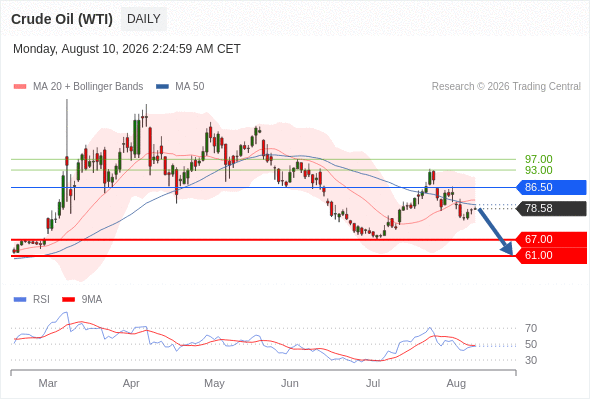Click the Mar month axis label
Viewport: 590px width, 400px height.
tap(48, 383)
